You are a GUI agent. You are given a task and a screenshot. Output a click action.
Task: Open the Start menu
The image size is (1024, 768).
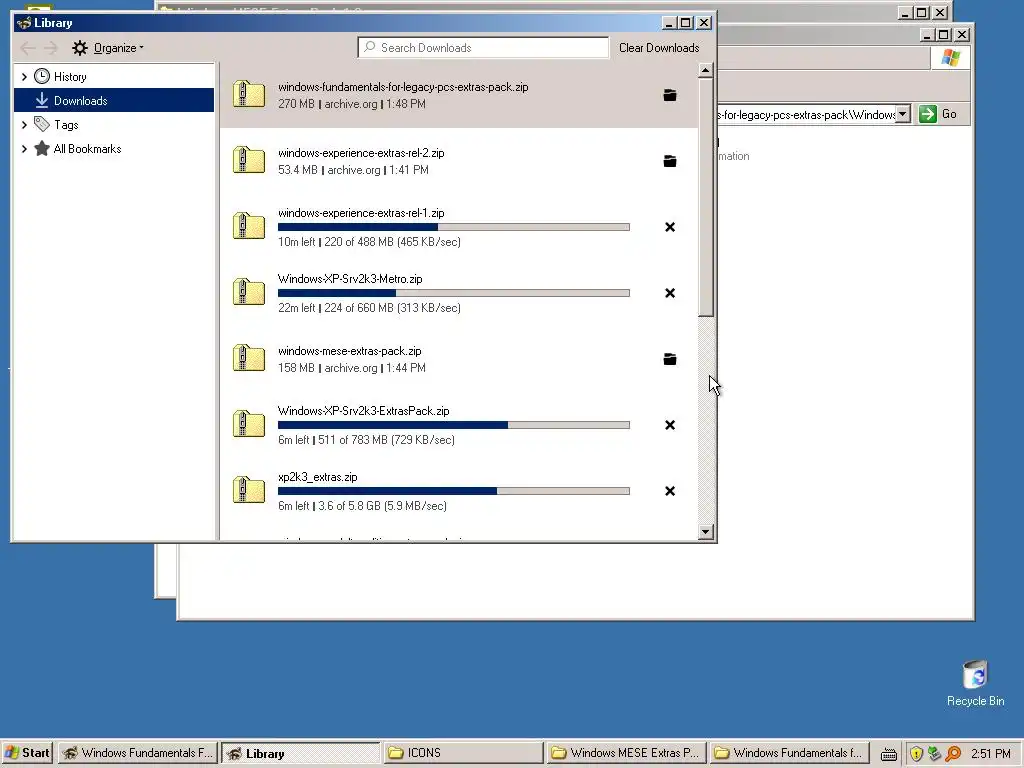[x=27, y=753]
